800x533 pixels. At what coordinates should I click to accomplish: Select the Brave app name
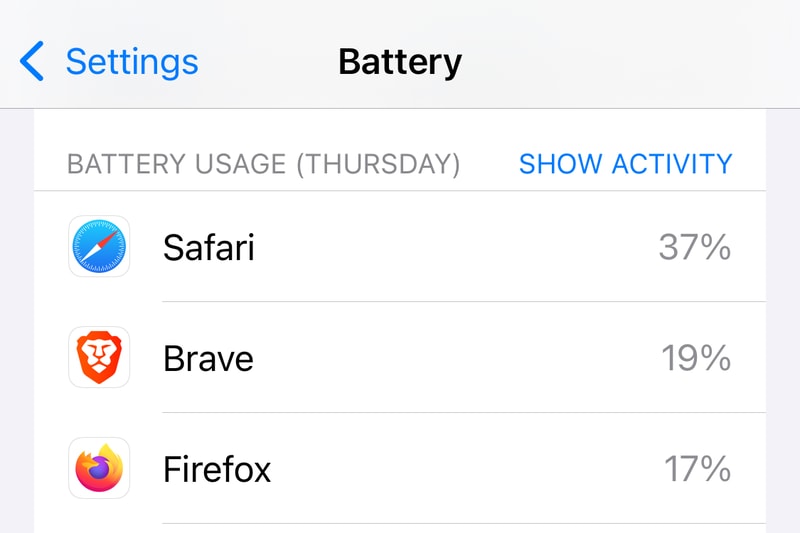click(x=208, y=358)
